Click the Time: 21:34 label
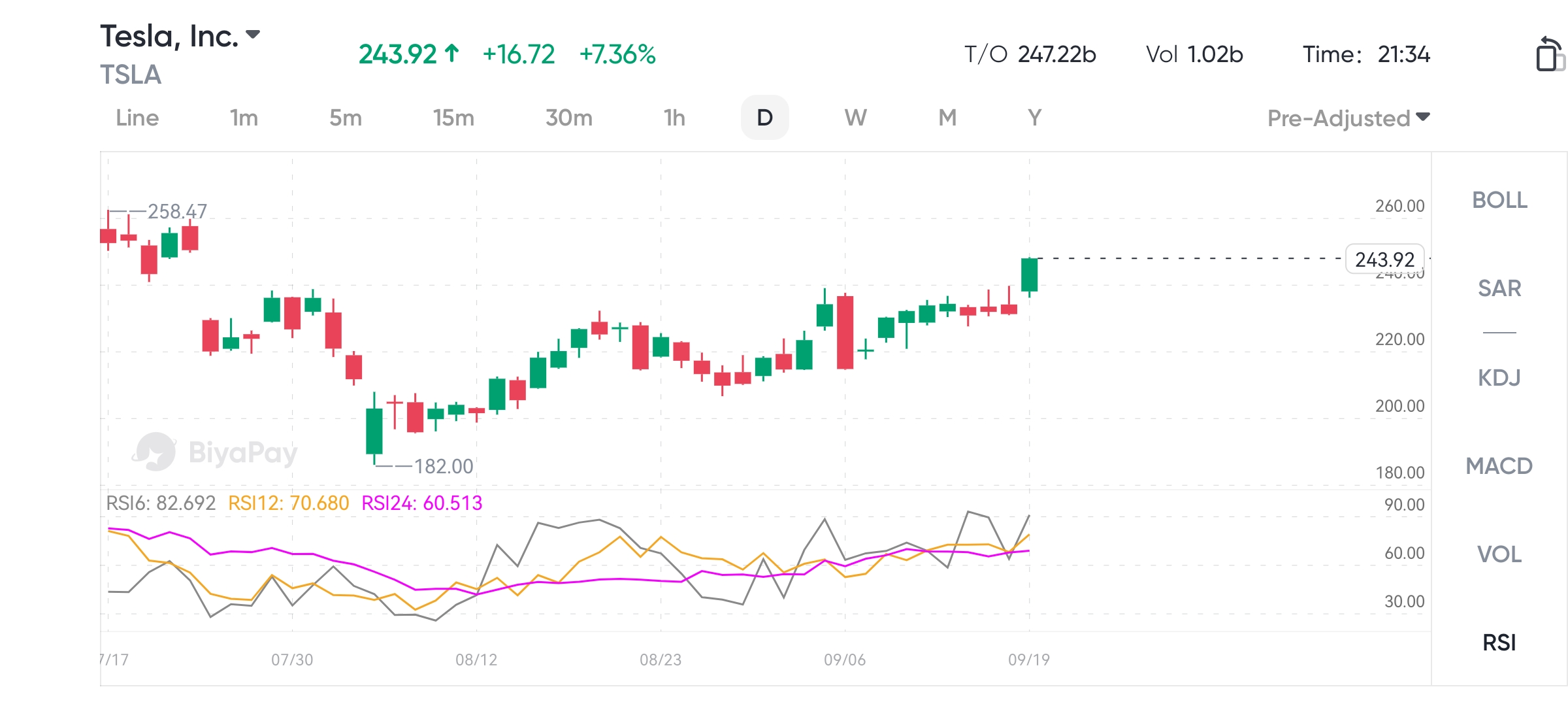Viewport: 1568px width, 706px height. point(1366,54)
